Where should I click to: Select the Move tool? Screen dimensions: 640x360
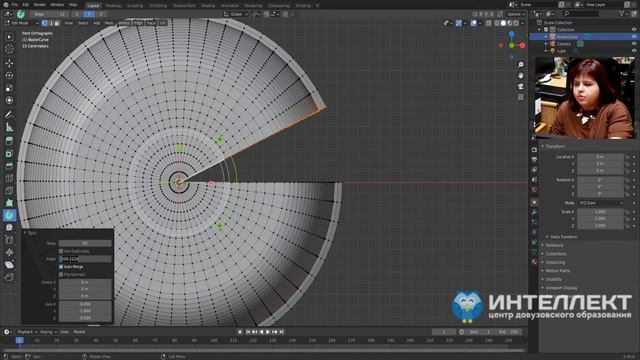[x=9, y=63]
